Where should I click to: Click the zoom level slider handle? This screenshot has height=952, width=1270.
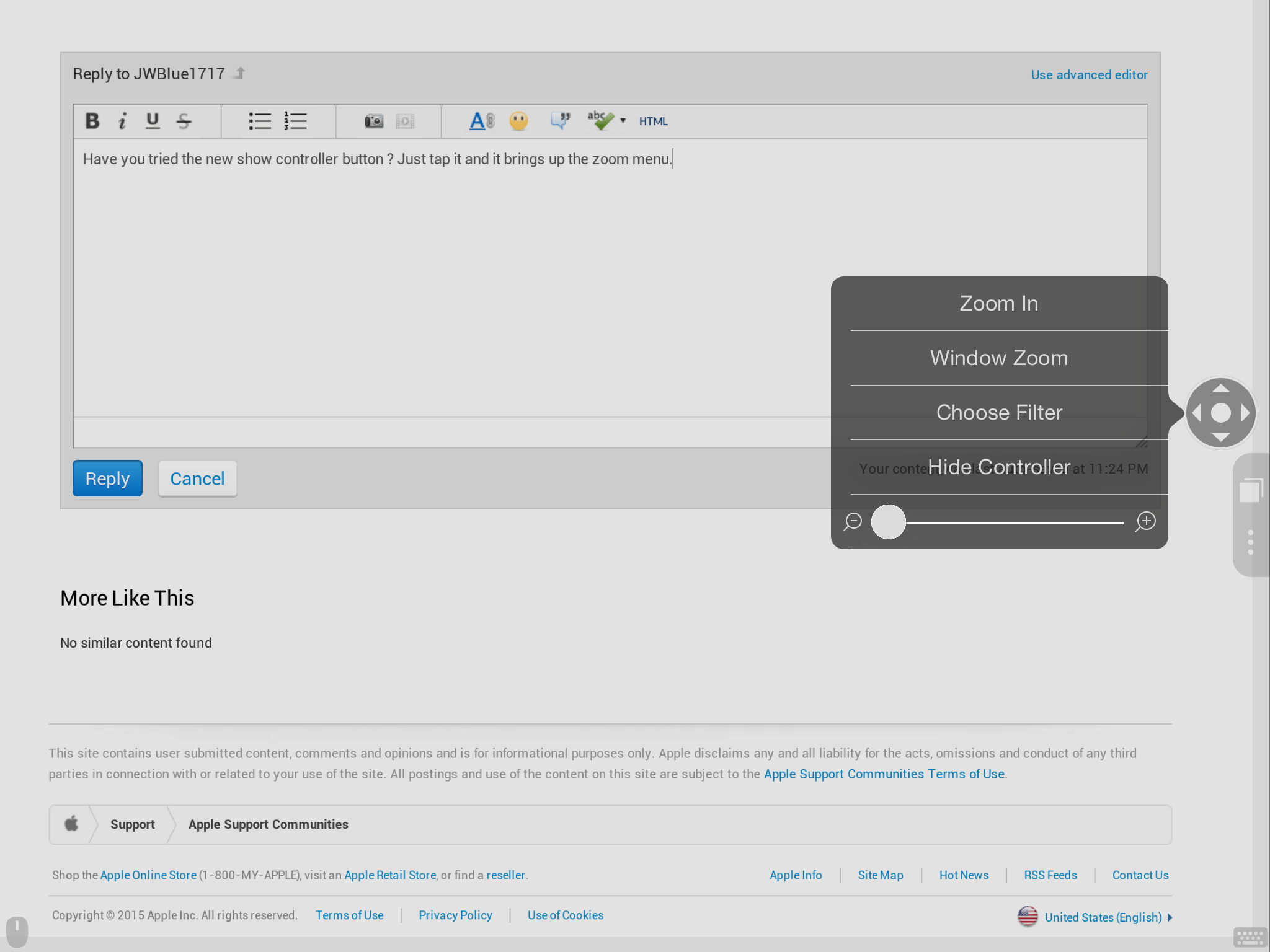pos(888,522)
